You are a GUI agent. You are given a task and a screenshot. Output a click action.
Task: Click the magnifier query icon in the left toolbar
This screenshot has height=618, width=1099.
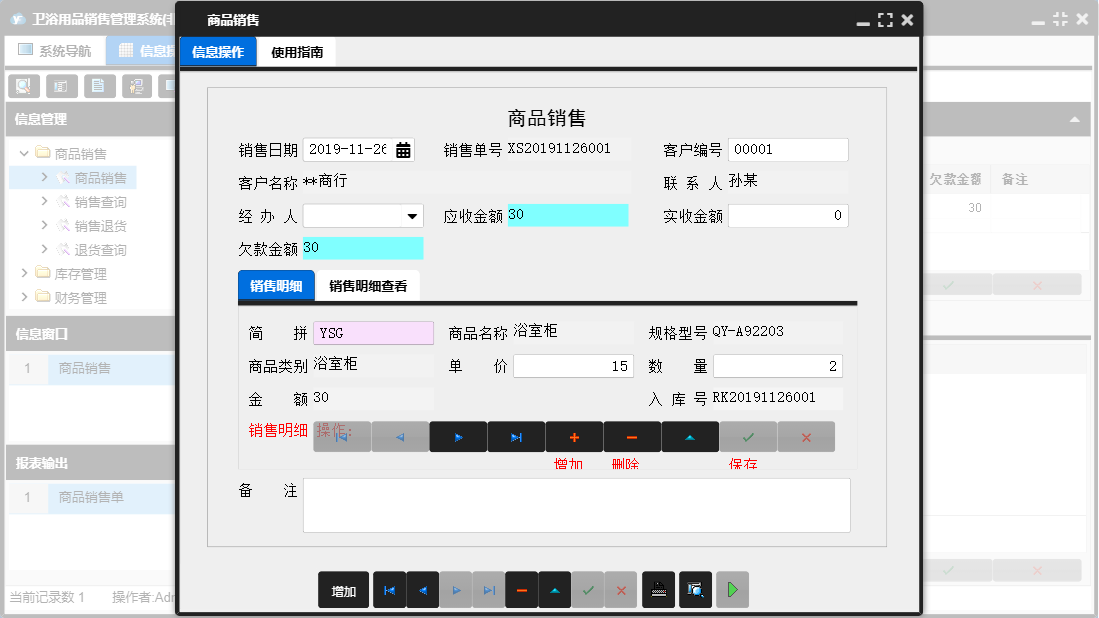tap(22, 85)
